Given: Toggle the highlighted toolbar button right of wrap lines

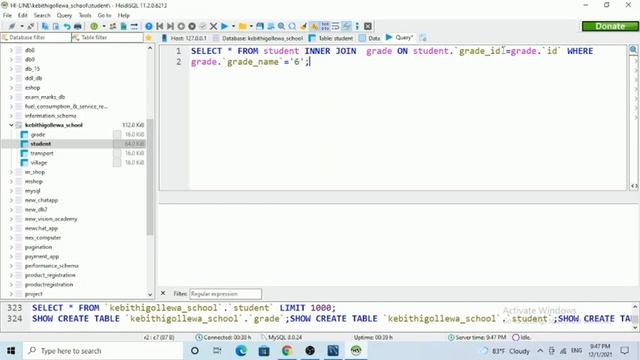Looking at the screenshot, I should tap(346, 26).
